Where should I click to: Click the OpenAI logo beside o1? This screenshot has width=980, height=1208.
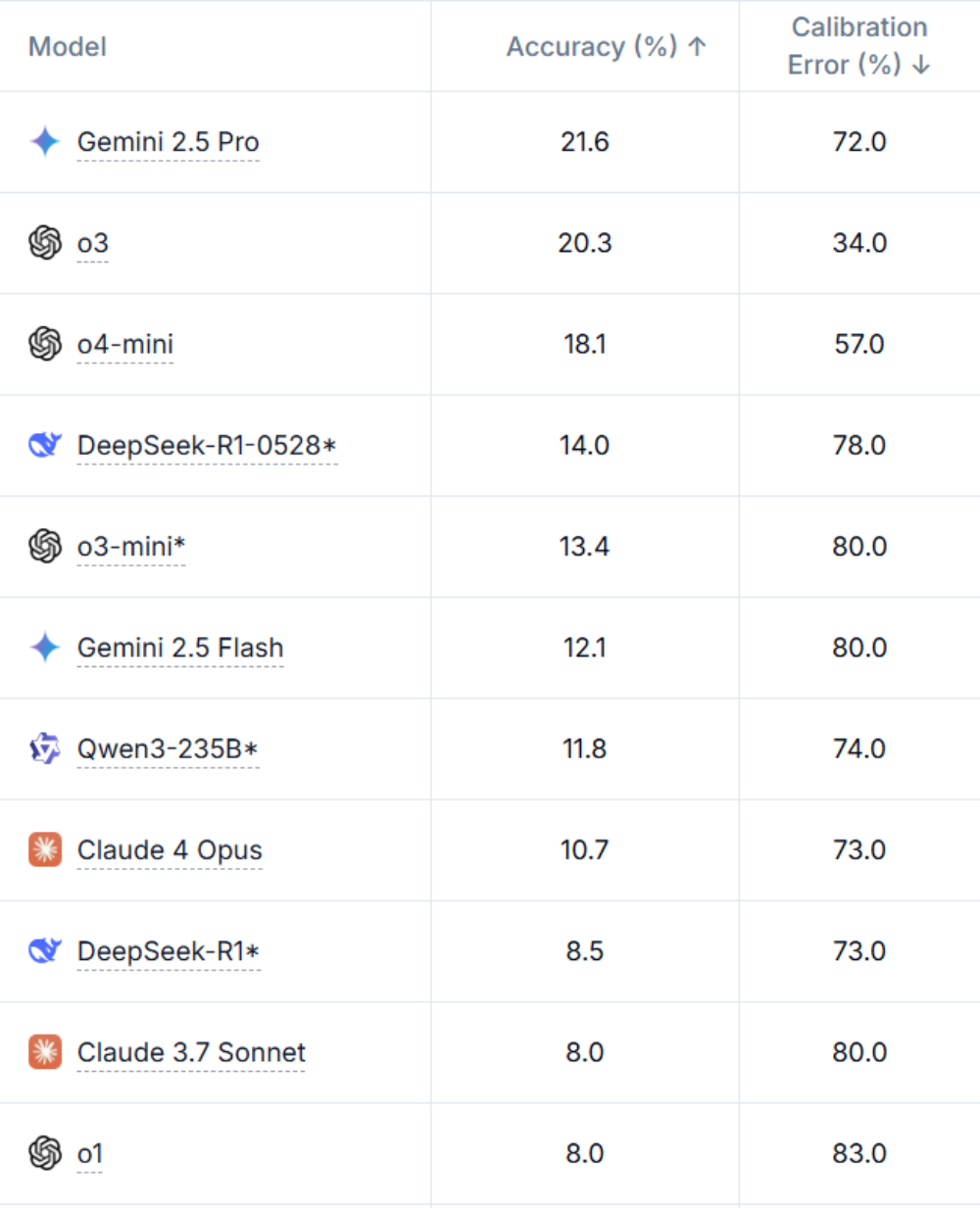click(x=45, y=1153)
